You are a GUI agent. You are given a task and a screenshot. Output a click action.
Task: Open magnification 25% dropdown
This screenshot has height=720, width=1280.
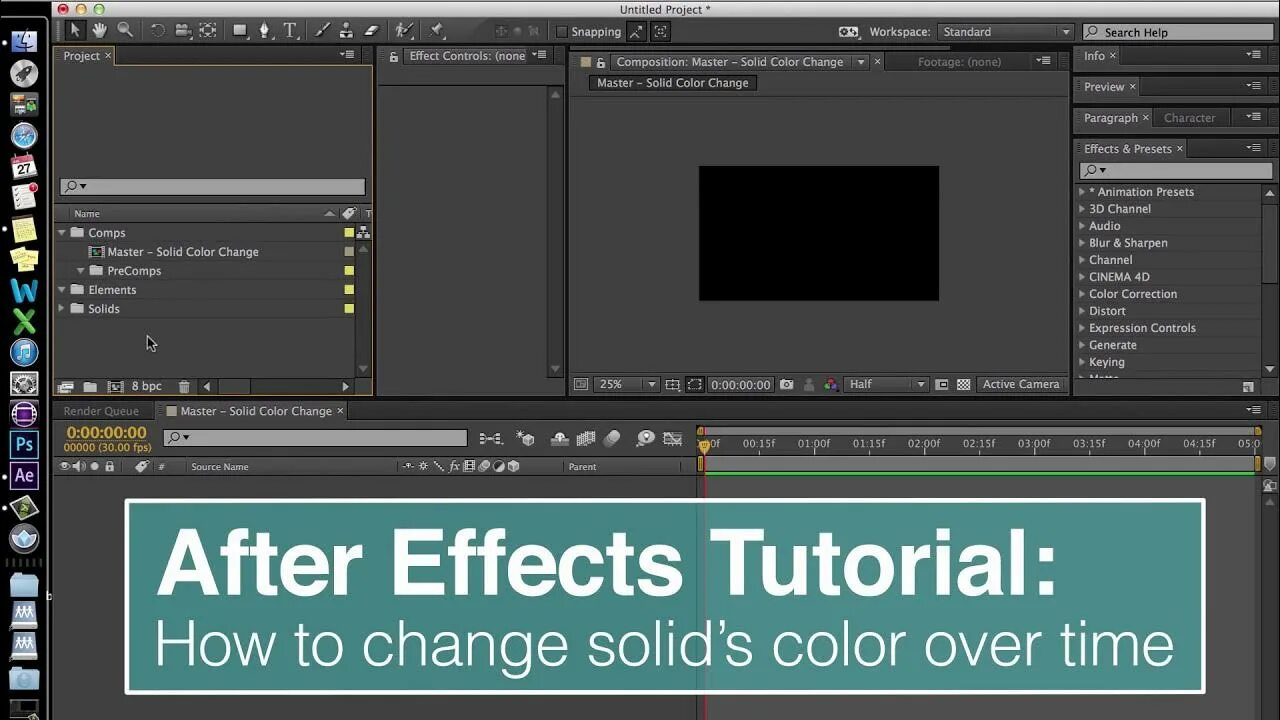626,384
